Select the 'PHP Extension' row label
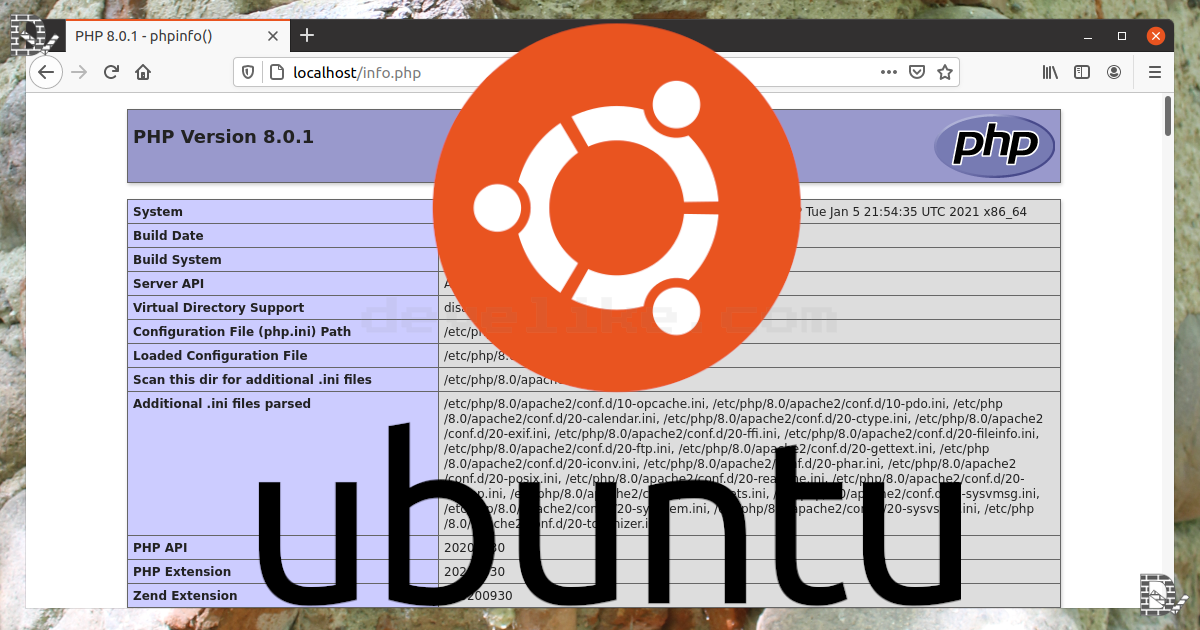 click(x=182, y=572)
